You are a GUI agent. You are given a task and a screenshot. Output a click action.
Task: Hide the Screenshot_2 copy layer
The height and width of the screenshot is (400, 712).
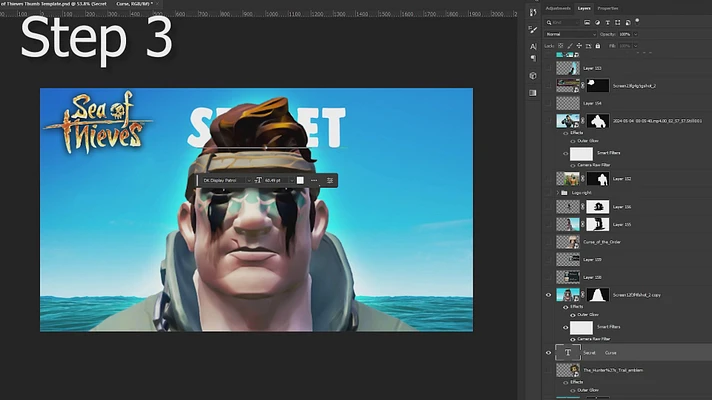click(x=548, y=295)
